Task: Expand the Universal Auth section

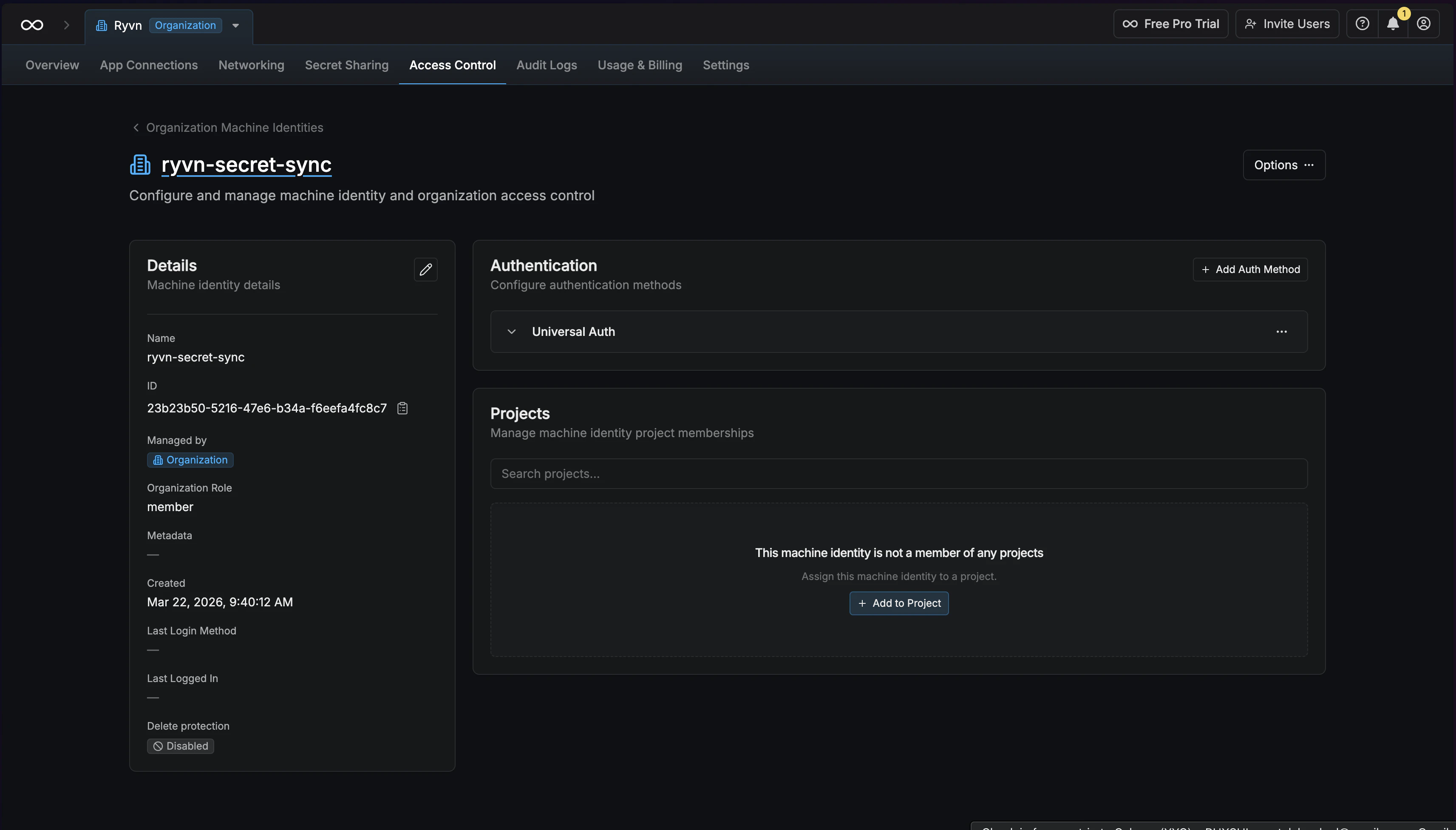Action: coord(512,331)
